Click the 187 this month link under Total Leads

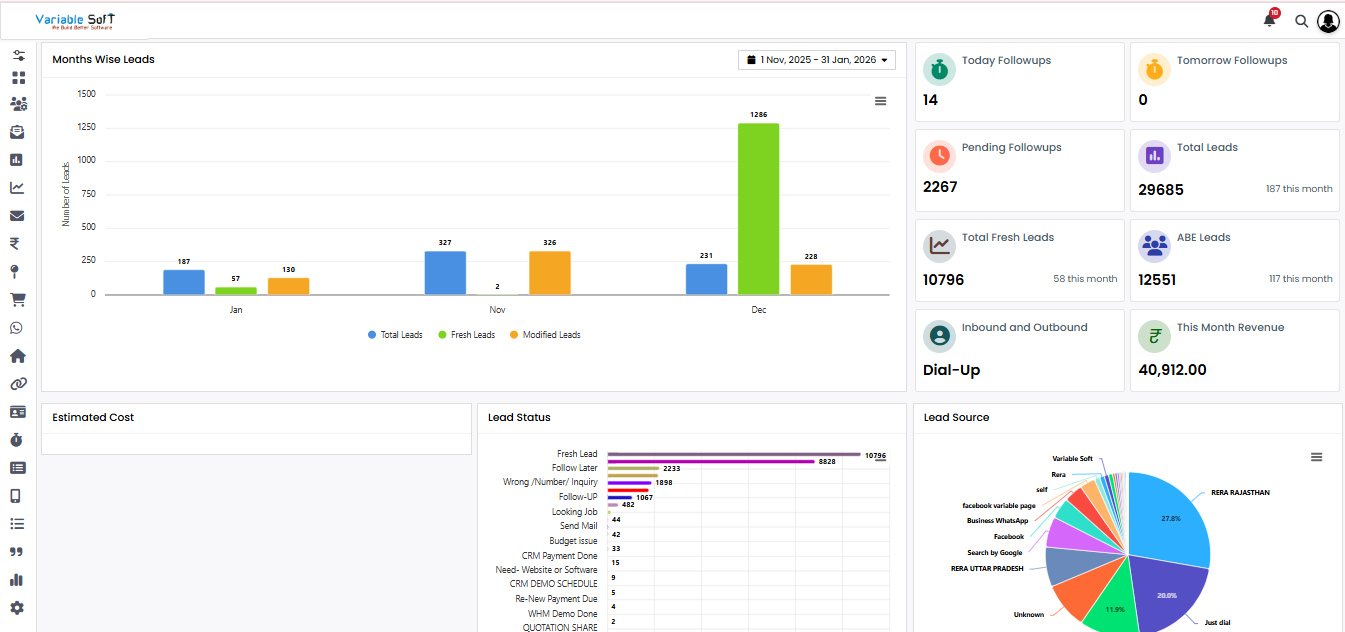[1299, 188]
